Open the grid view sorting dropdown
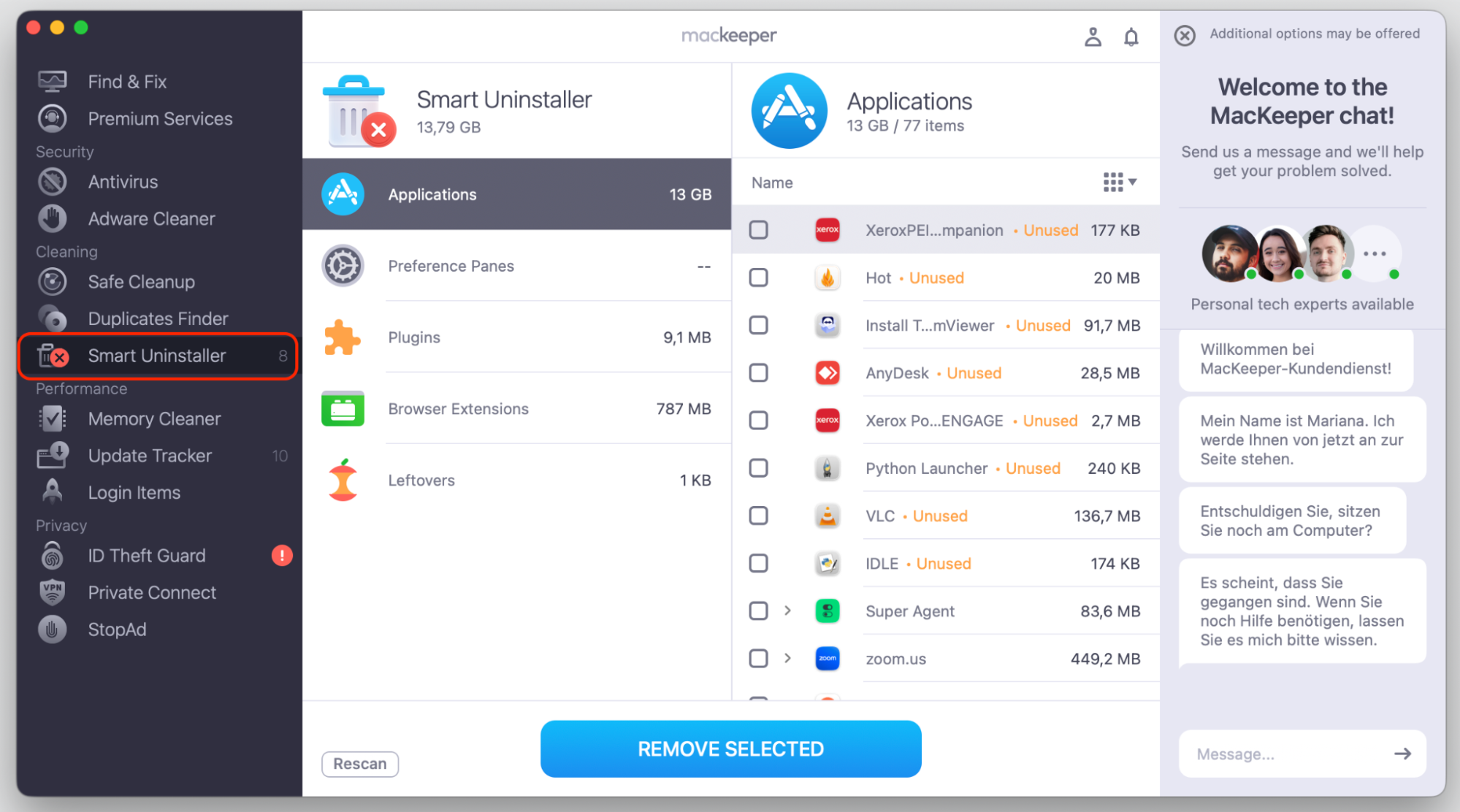 tap(1120, 182)
